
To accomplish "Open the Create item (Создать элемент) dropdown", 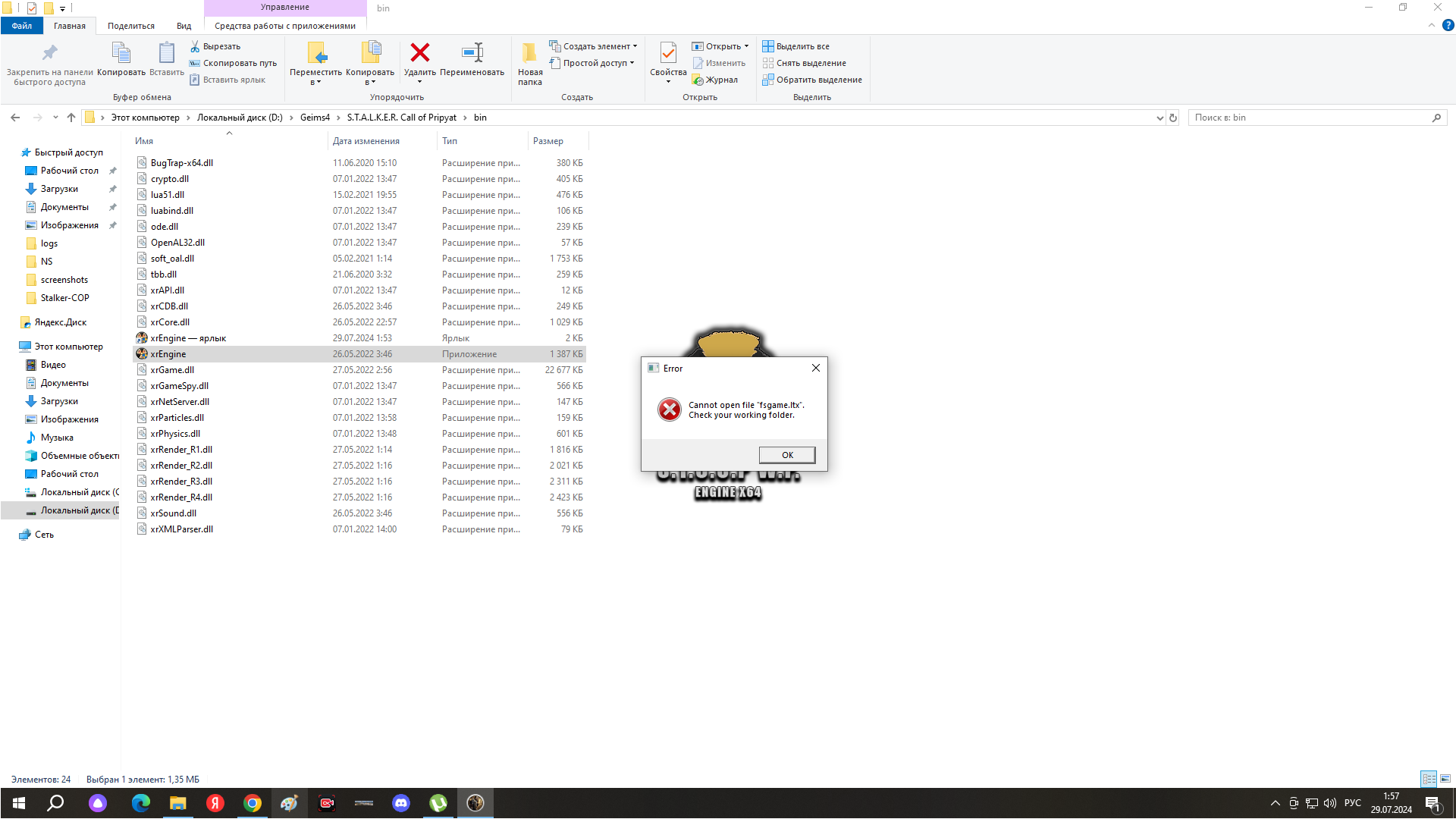I will coord(596,46).
